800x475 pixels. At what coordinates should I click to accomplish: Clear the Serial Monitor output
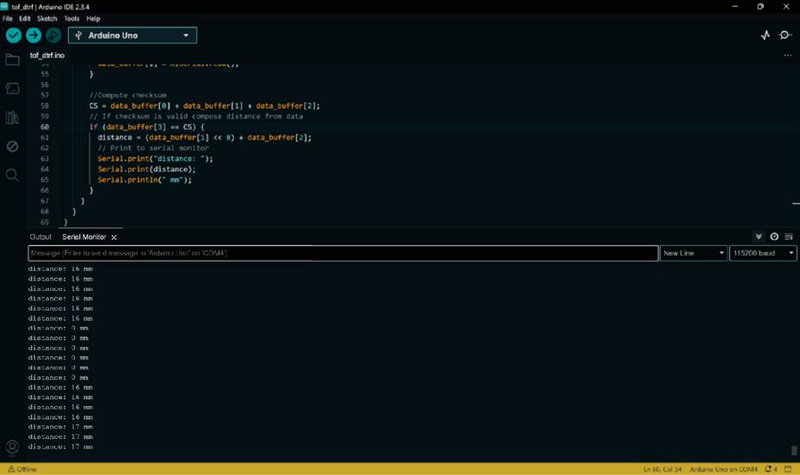789,237
